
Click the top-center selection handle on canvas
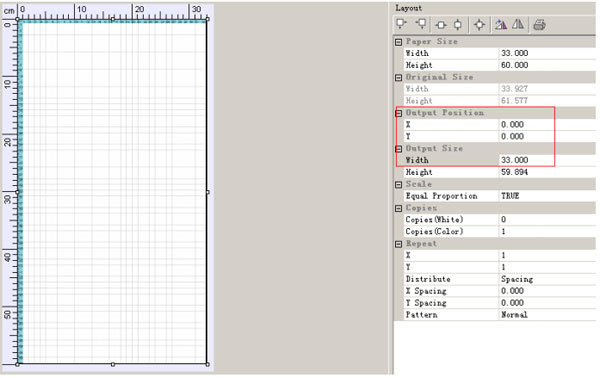[112, 19]
